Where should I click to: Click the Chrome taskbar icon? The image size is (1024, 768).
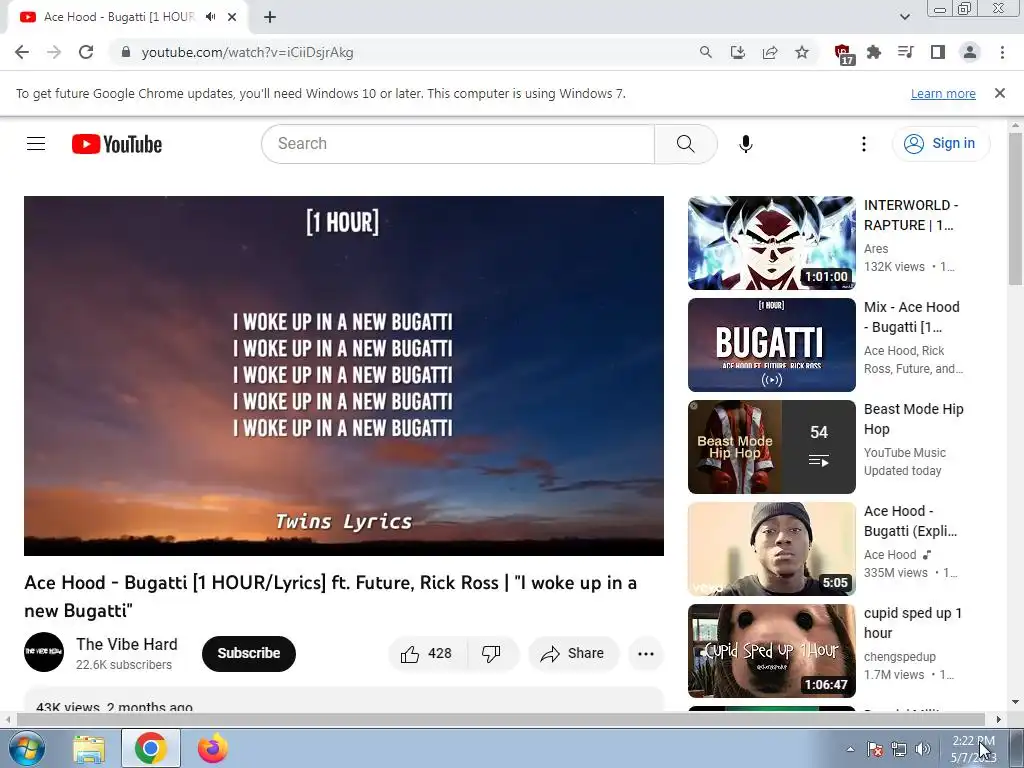coord(150,748)
